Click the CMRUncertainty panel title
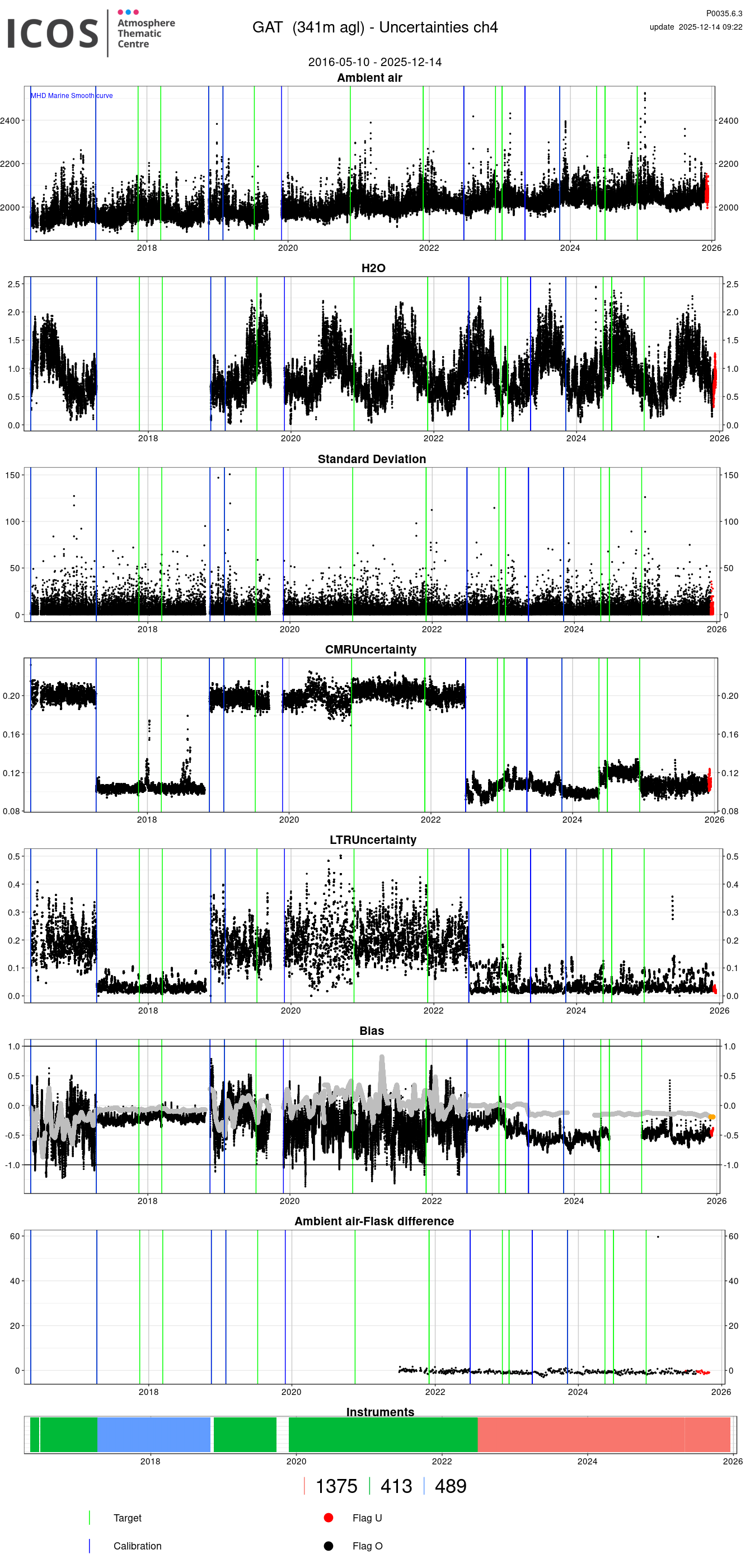Image resolution: width=750 pixels, height=1568 pixels. (x=371, y=649)
